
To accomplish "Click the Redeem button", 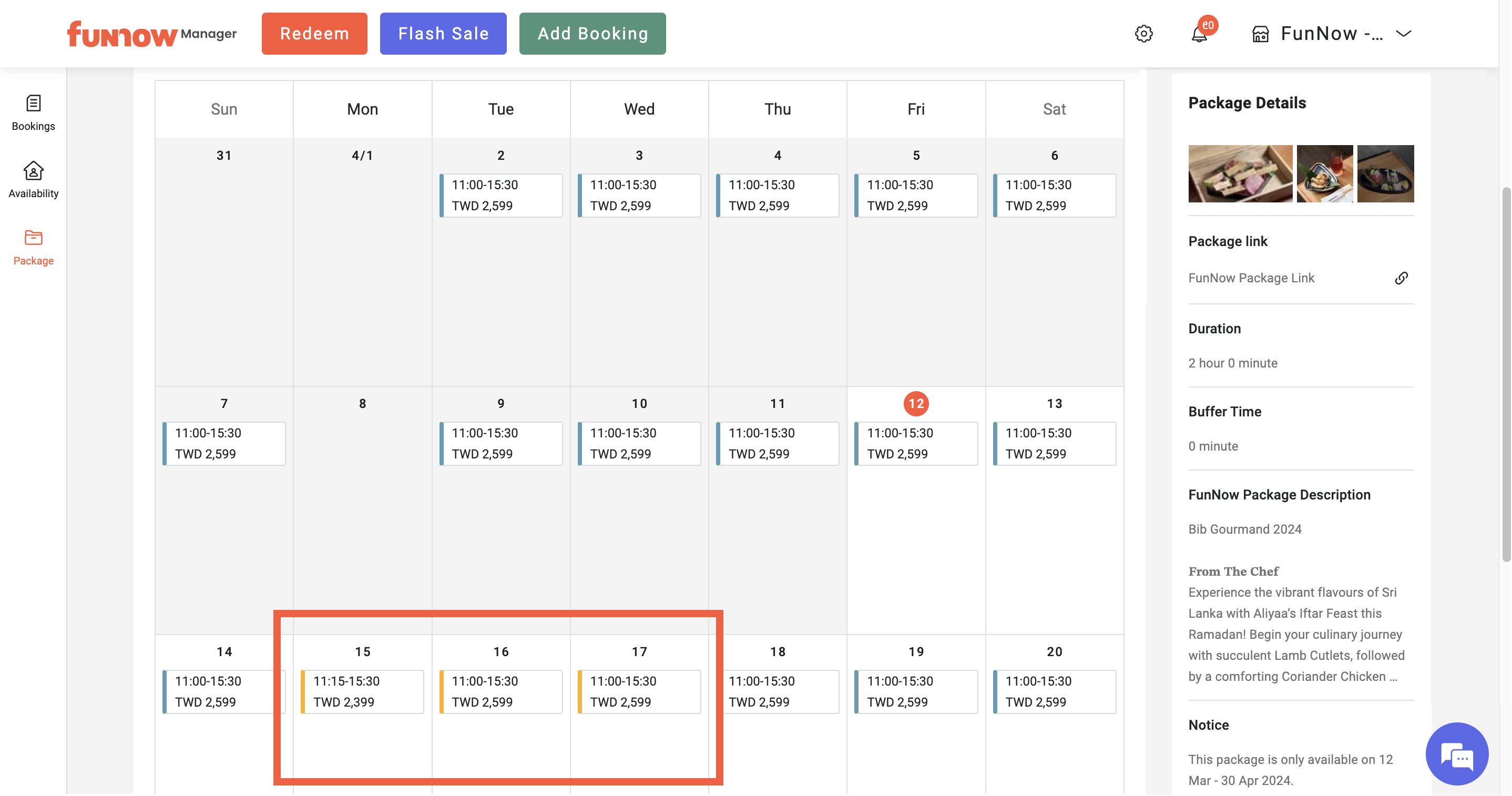I will [x=314, y=34].
